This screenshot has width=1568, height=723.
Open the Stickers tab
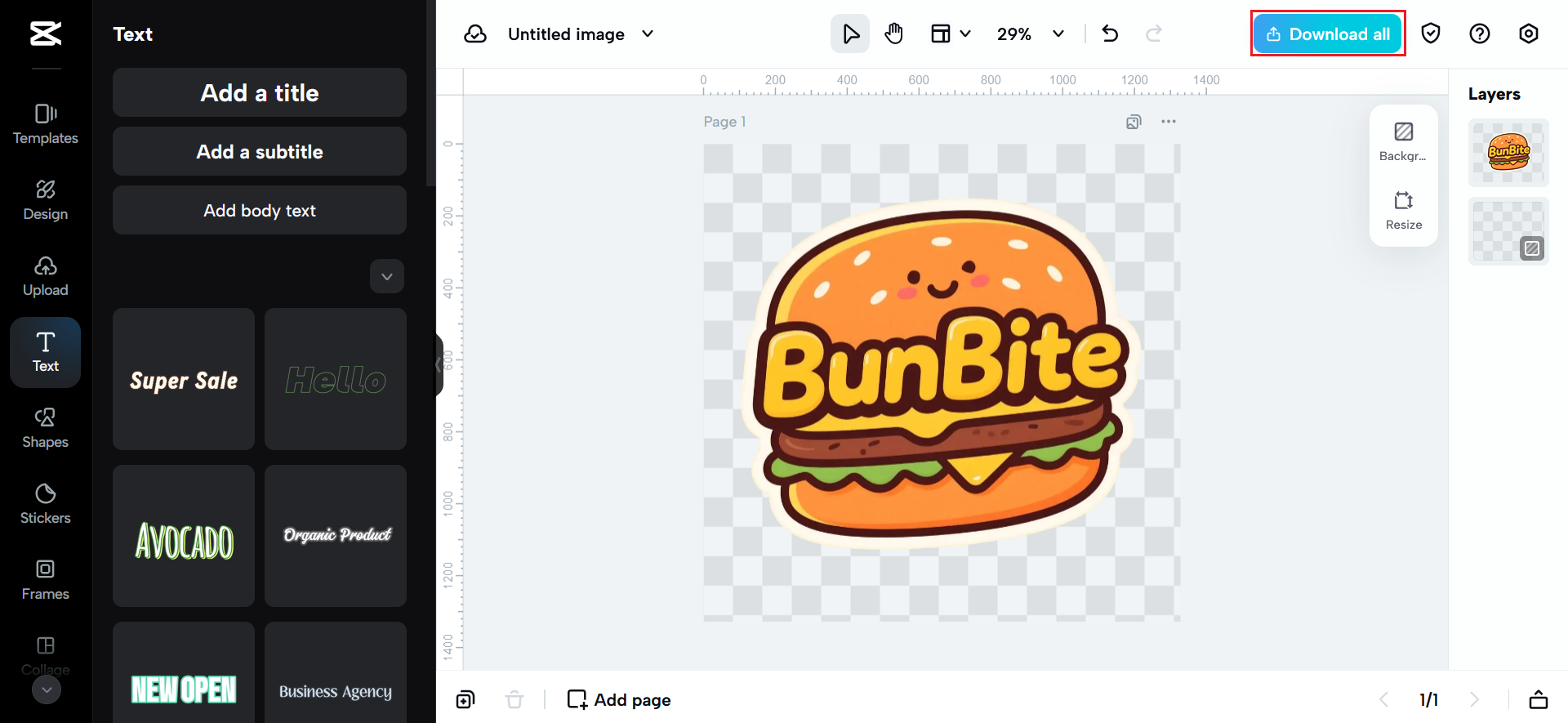coord(46,504)
